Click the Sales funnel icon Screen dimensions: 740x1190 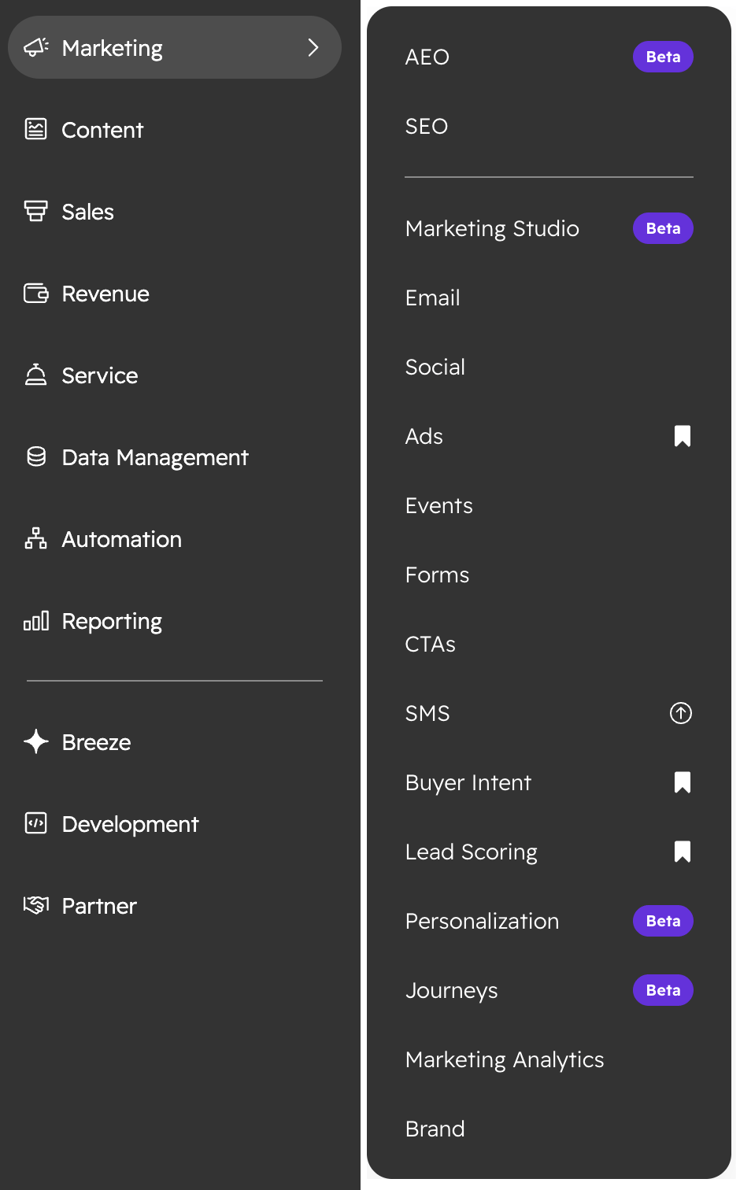click(36, 211)
